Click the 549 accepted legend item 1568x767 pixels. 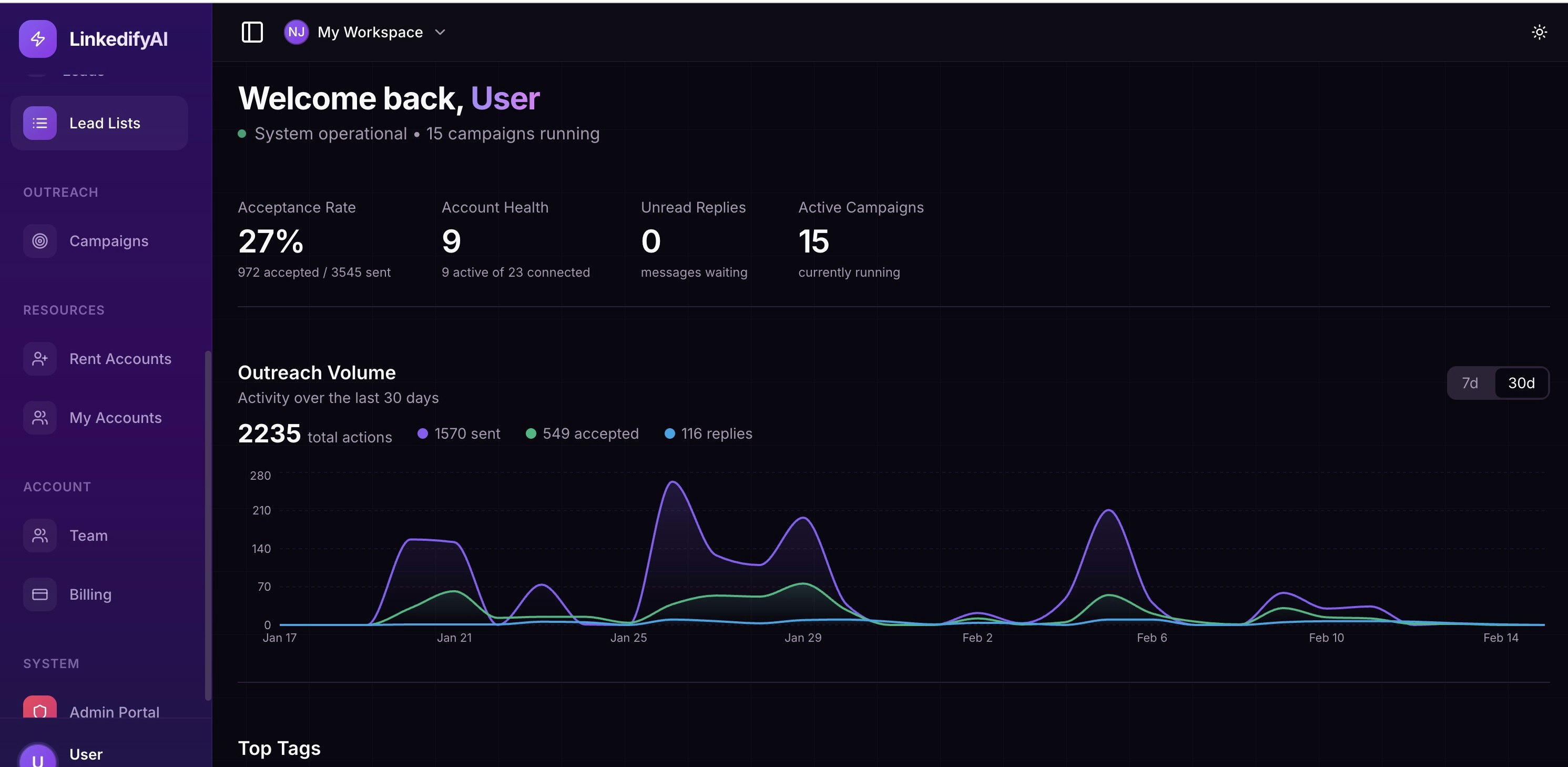[x=582, y=434]
